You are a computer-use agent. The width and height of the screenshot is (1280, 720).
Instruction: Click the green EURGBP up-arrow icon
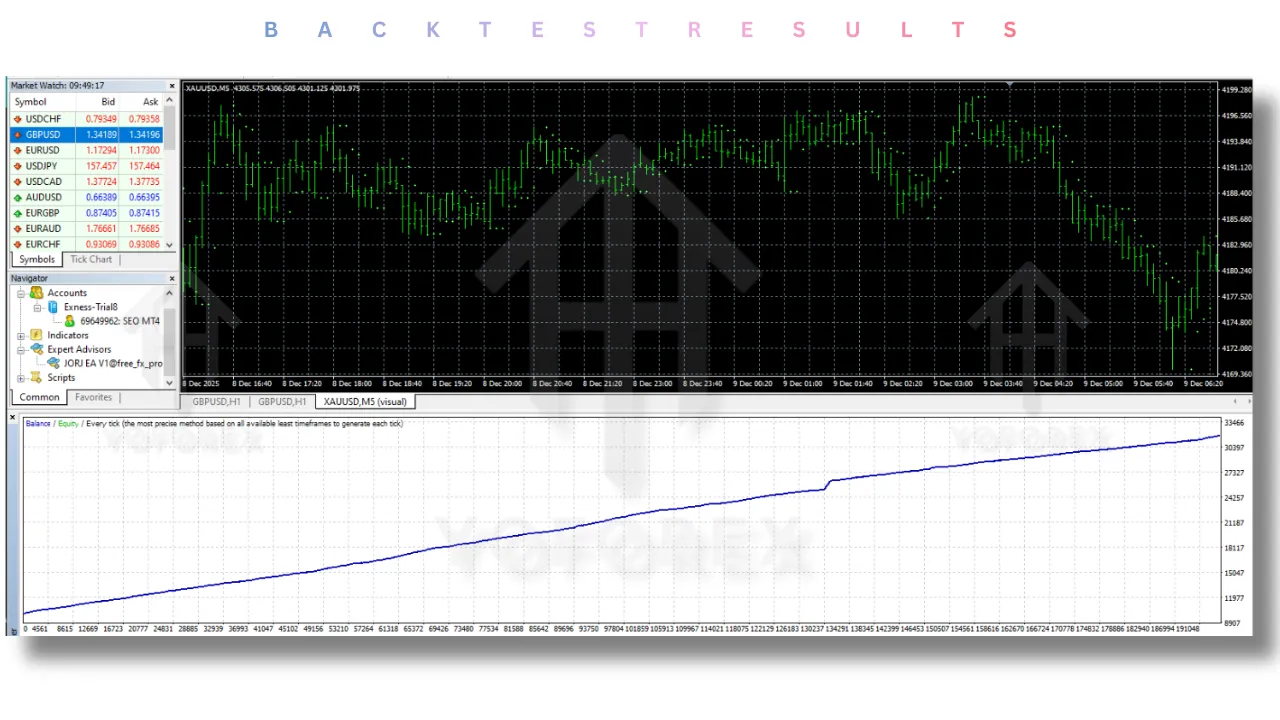[x=18, y=213]
